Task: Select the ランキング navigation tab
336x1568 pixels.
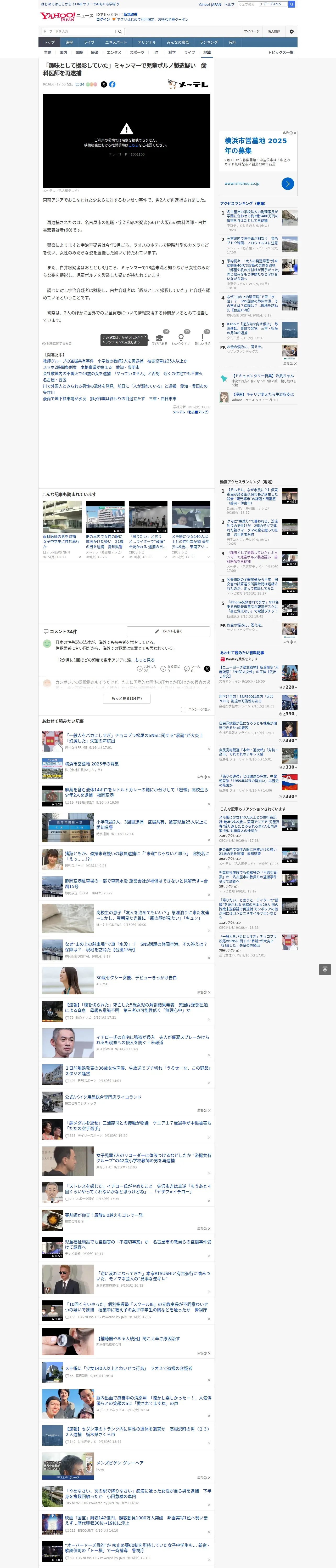Action: click(209, 43)
